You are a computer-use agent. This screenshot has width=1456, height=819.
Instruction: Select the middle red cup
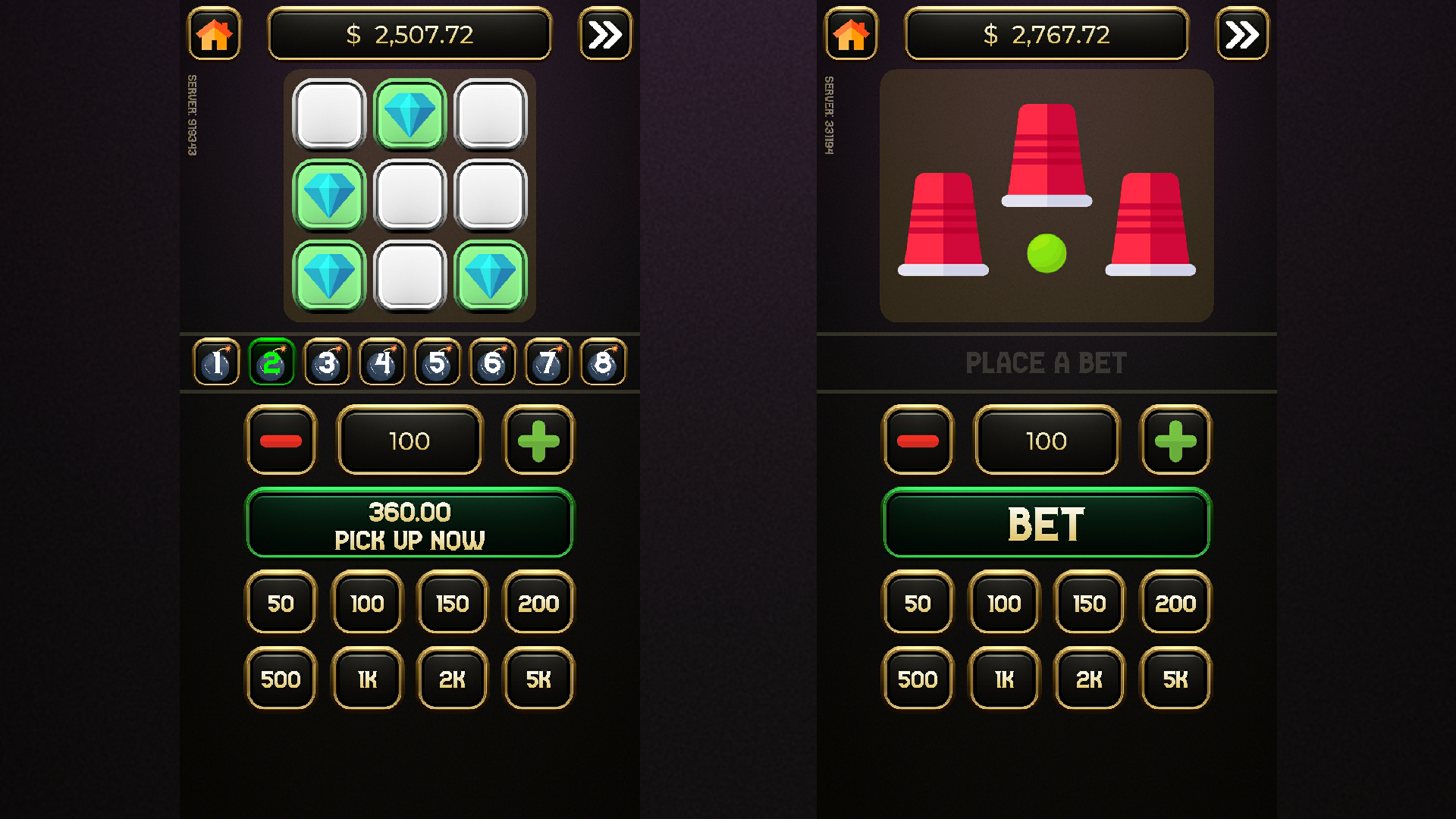[x=1046, y=155]
